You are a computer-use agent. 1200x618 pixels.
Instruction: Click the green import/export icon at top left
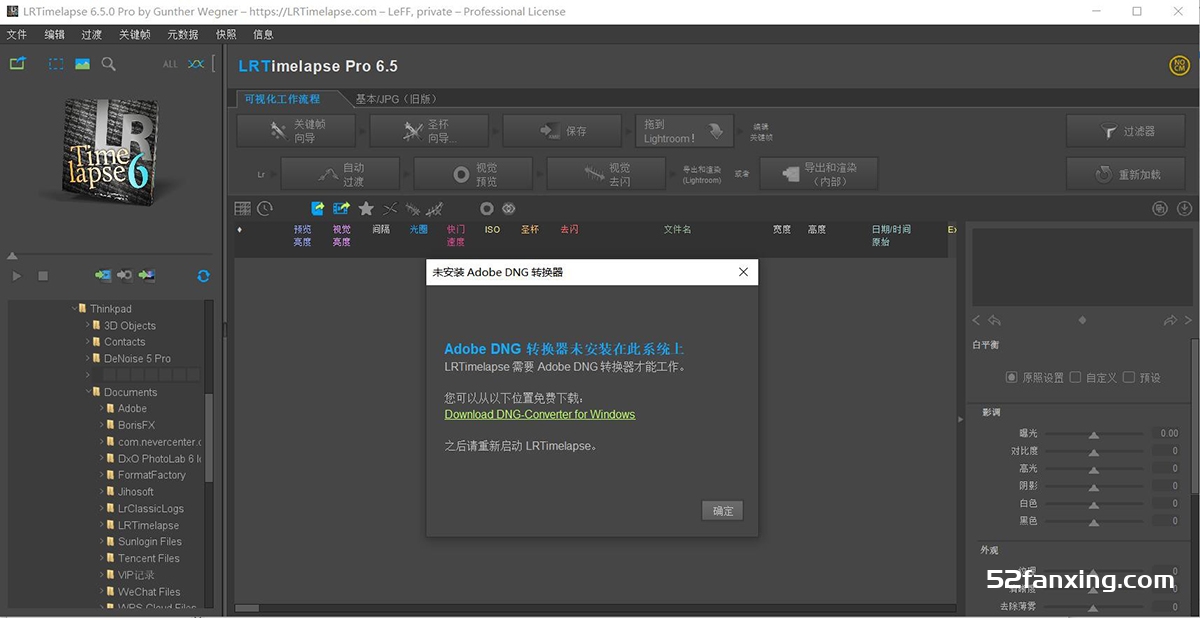[17, 63]
